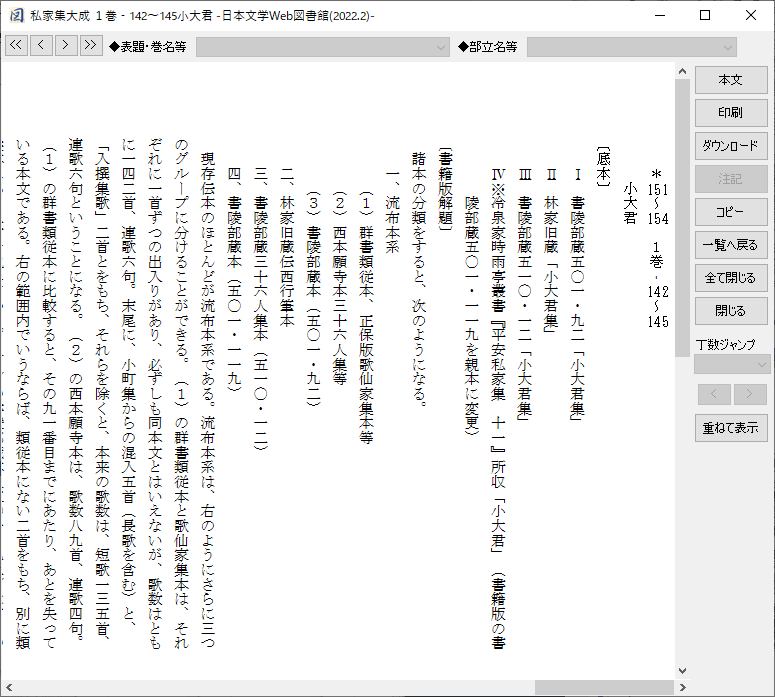Screen dimensions: 775x697
Task: Click vertical scrollbar down arrow
Action: [683, 671]
